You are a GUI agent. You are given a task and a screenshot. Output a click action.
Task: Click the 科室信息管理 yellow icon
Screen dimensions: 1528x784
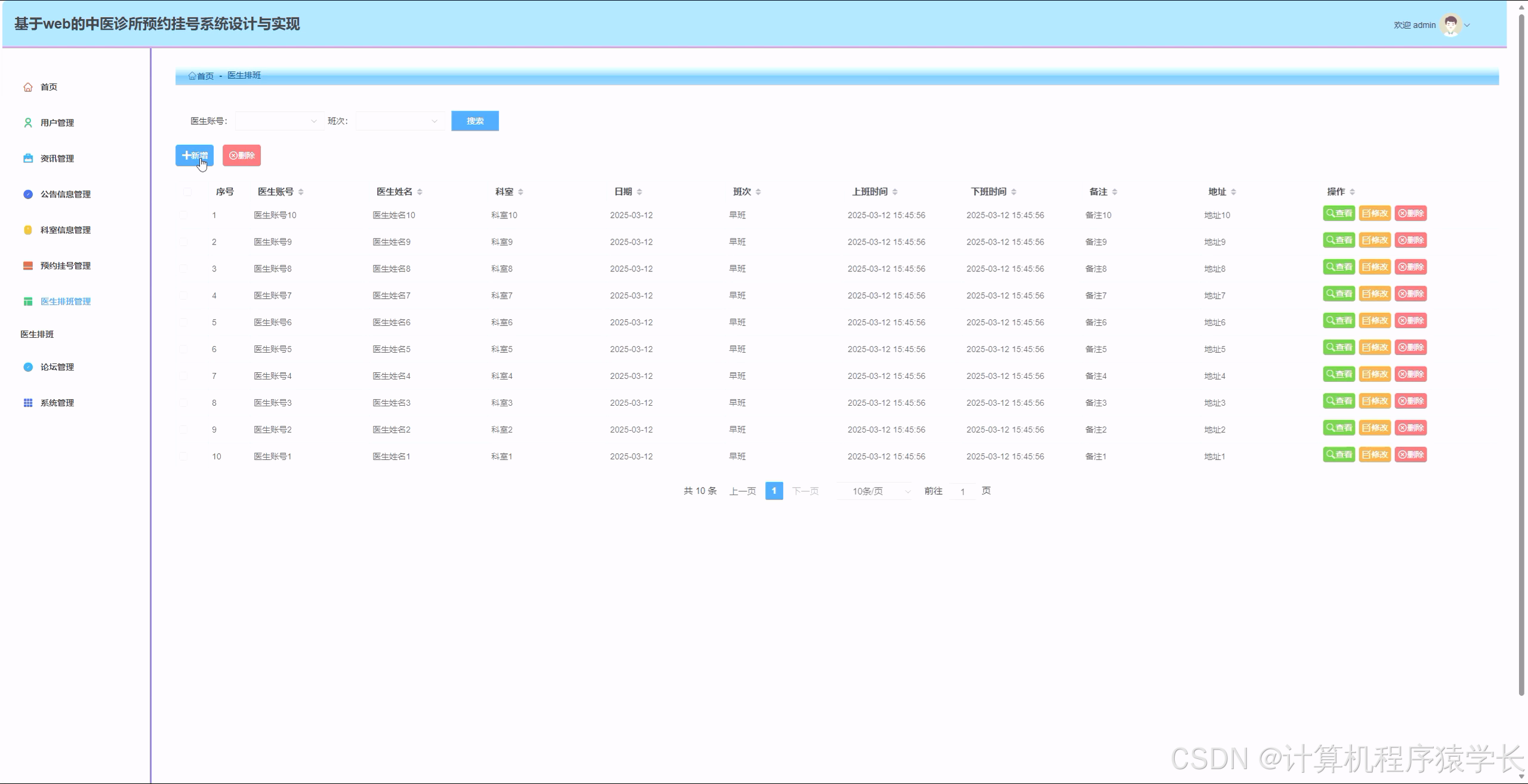(28, 230)
